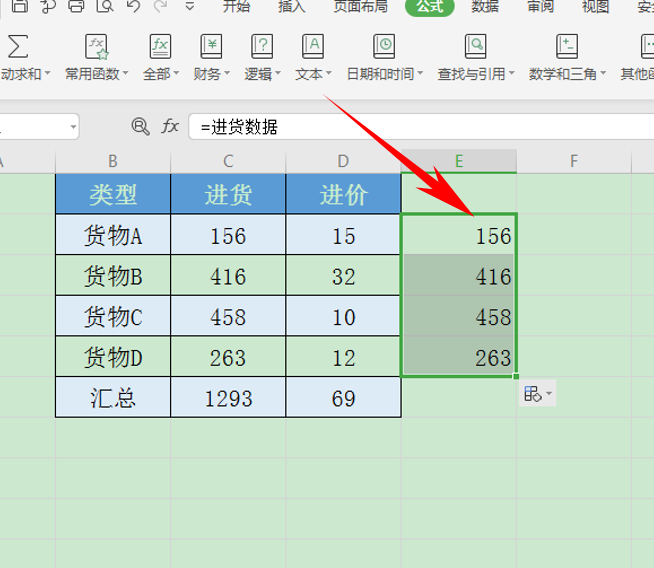Click the fill handle of the E selection

point(516,377)
